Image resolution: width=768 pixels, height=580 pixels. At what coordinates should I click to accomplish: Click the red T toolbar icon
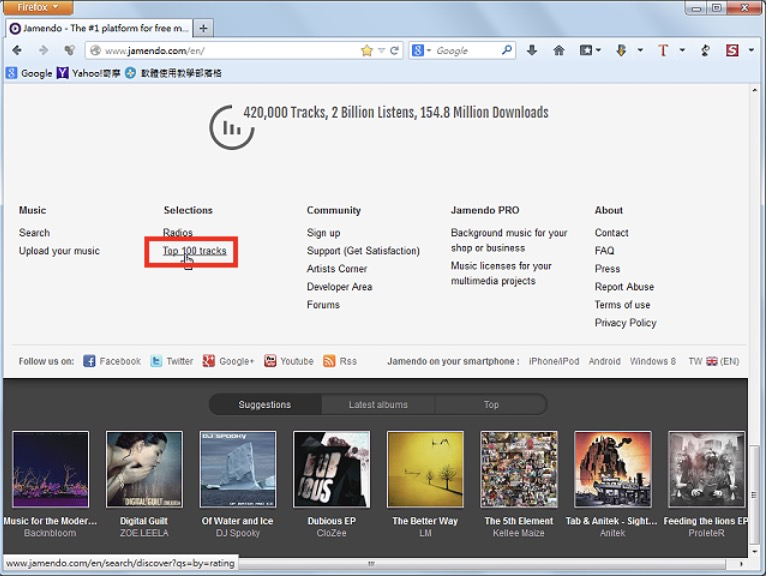(663, 50)
